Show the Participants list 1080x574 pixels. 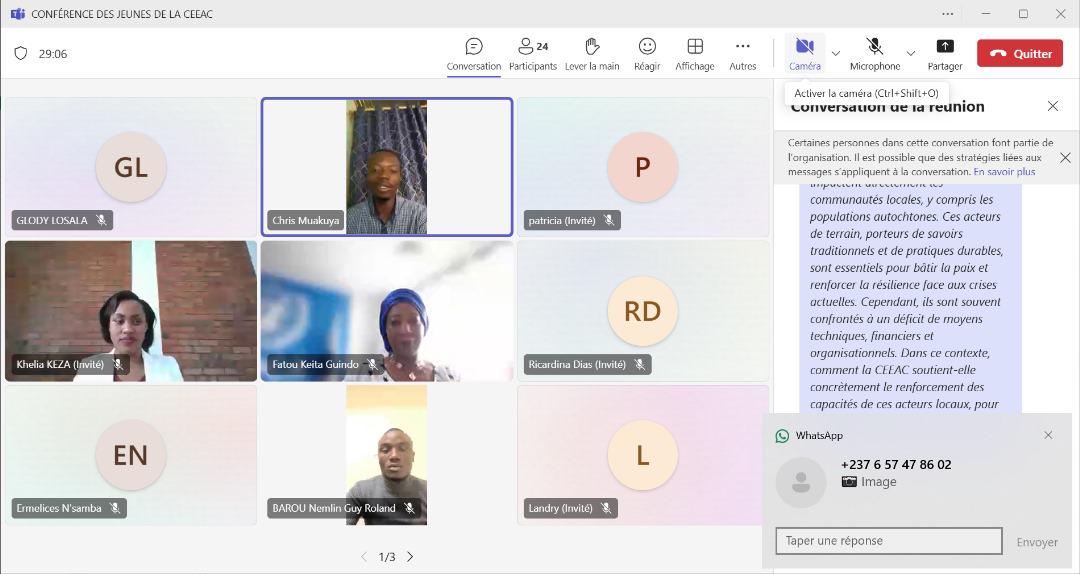pyautogui.click(x=532, y=54)
